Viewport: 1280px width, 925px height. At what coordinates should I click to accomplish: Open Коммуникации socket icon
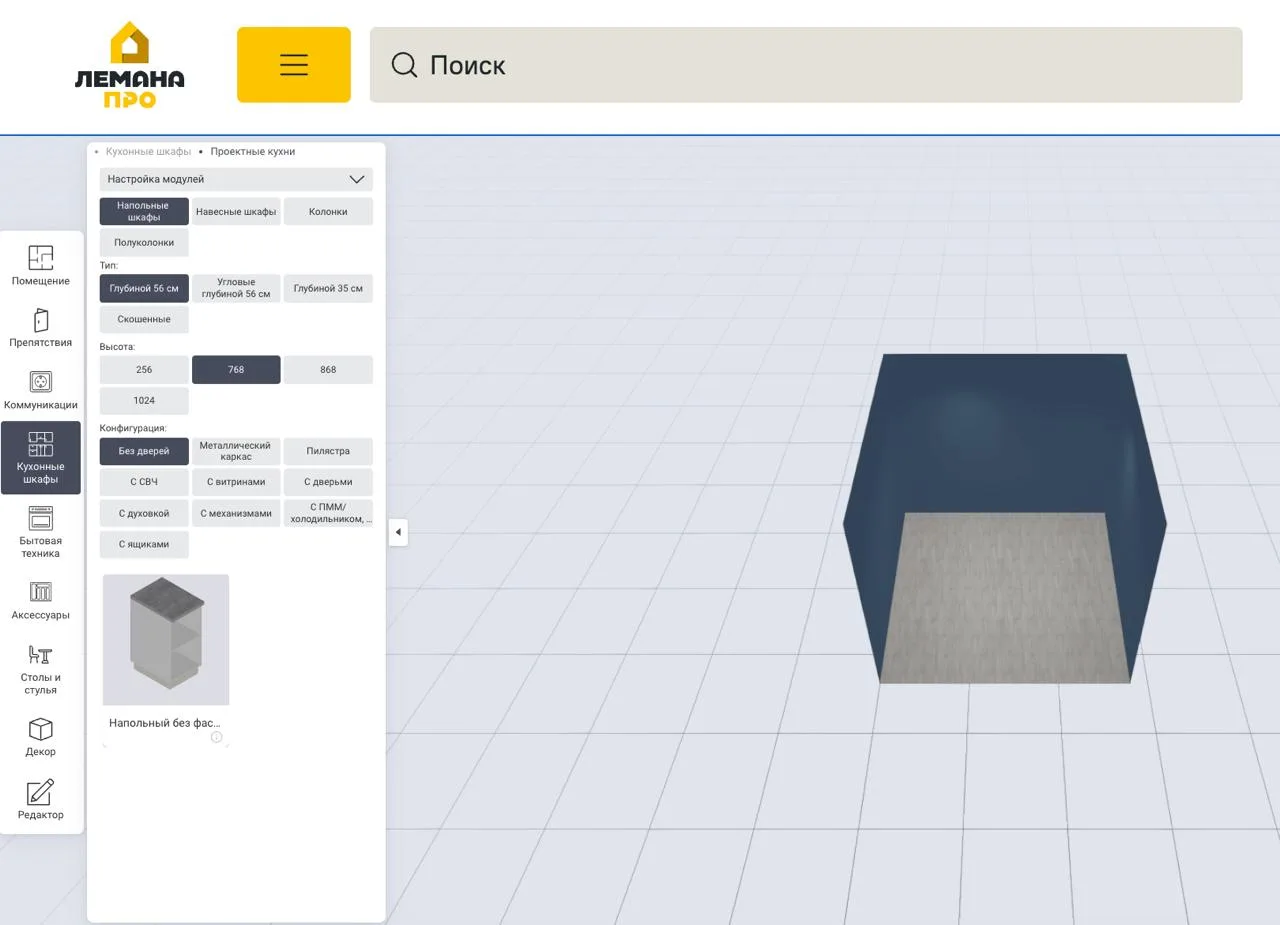pos(41,390)
